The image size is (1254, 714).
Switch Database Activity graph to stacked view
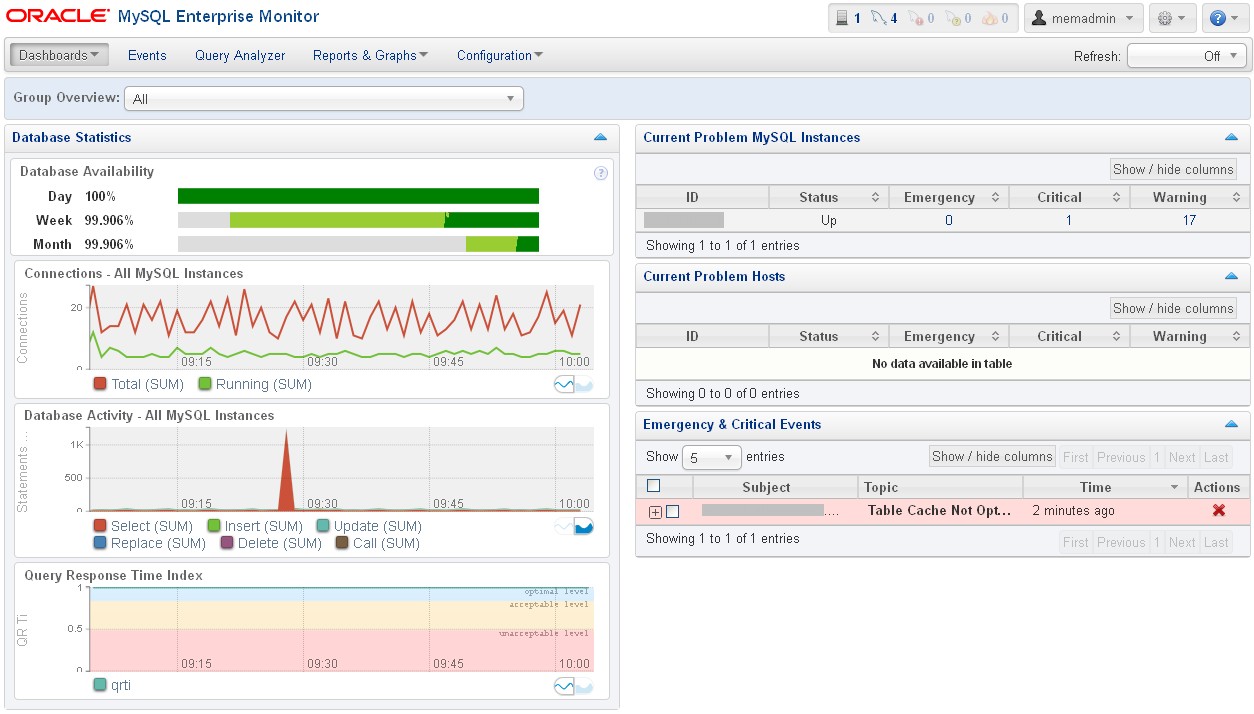pyautogui.click(x=584, y=527)
